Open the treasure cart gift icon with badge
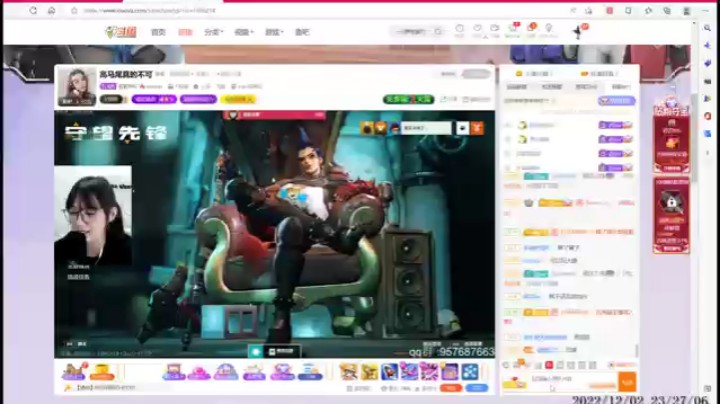 pyautogui.click(x=74, y=371)
